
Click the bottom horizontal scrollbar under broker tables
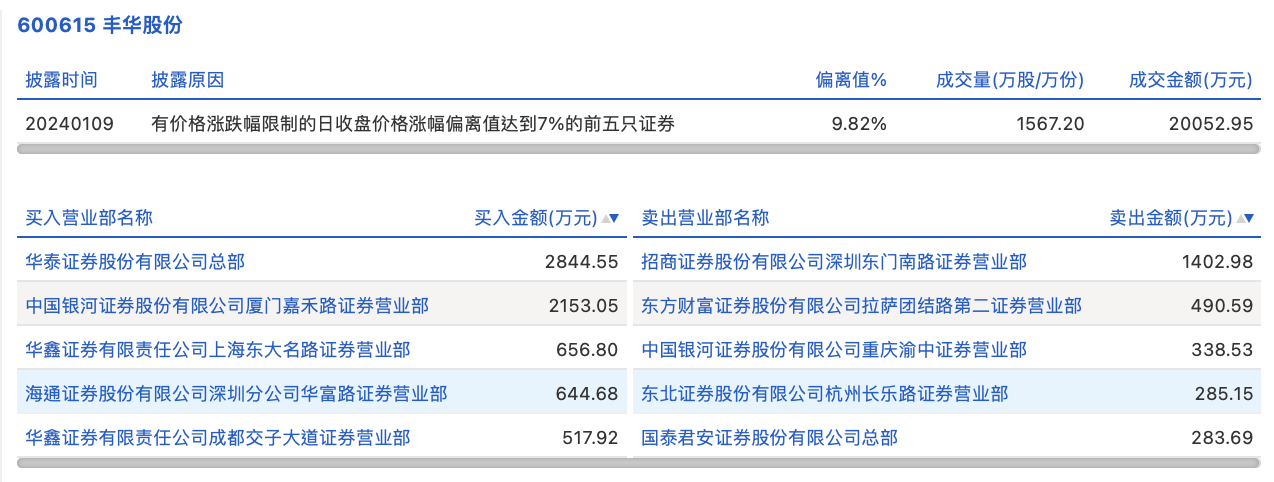click(x=638, y=463)
